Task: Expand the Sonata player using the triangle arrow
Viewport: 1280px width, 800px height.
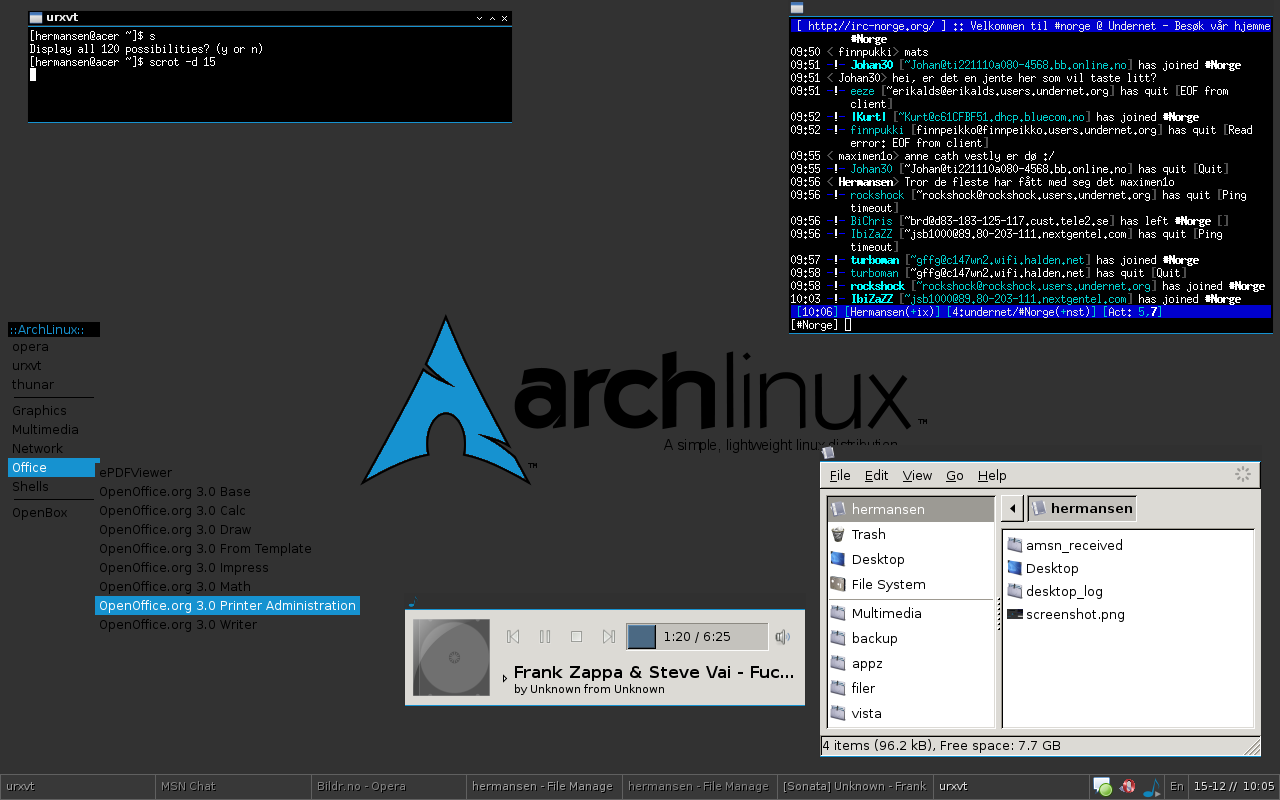Action: point(505,679)
